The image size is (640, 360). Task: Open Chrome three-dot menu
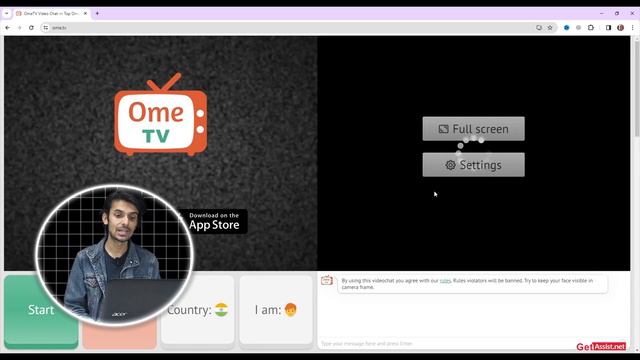point(633,28)
